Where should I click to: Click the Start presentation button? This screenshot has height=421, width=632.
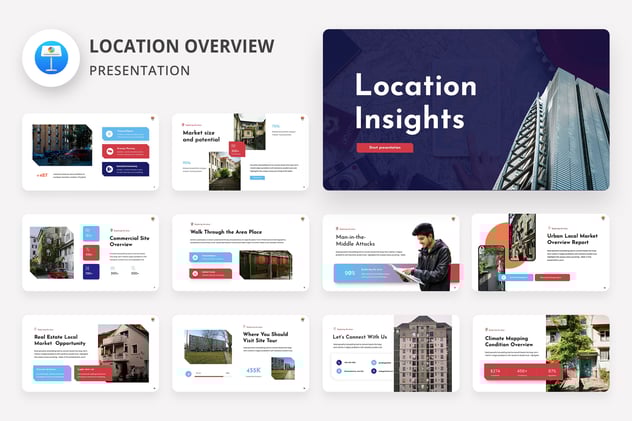384,148
